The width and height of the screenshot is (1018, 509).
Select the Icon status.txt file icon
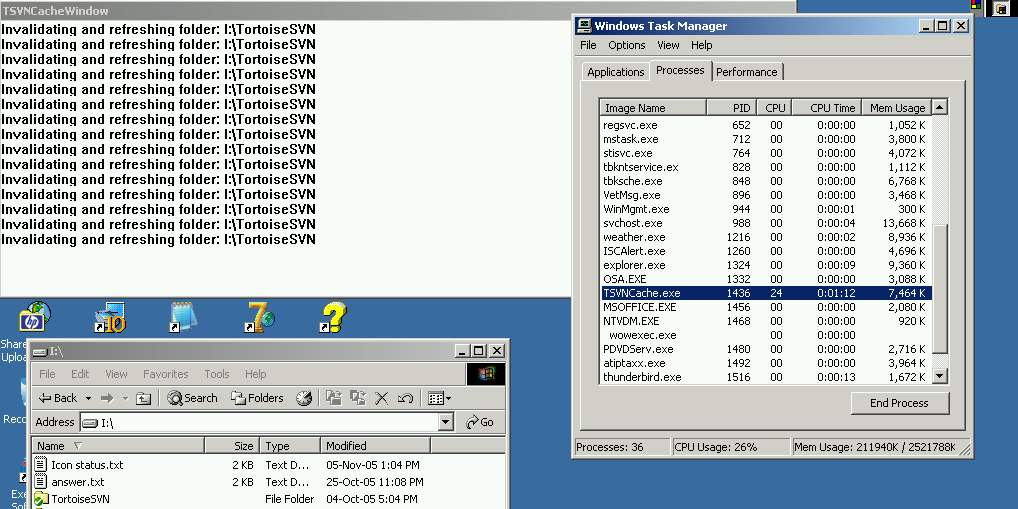pos(41,465)
